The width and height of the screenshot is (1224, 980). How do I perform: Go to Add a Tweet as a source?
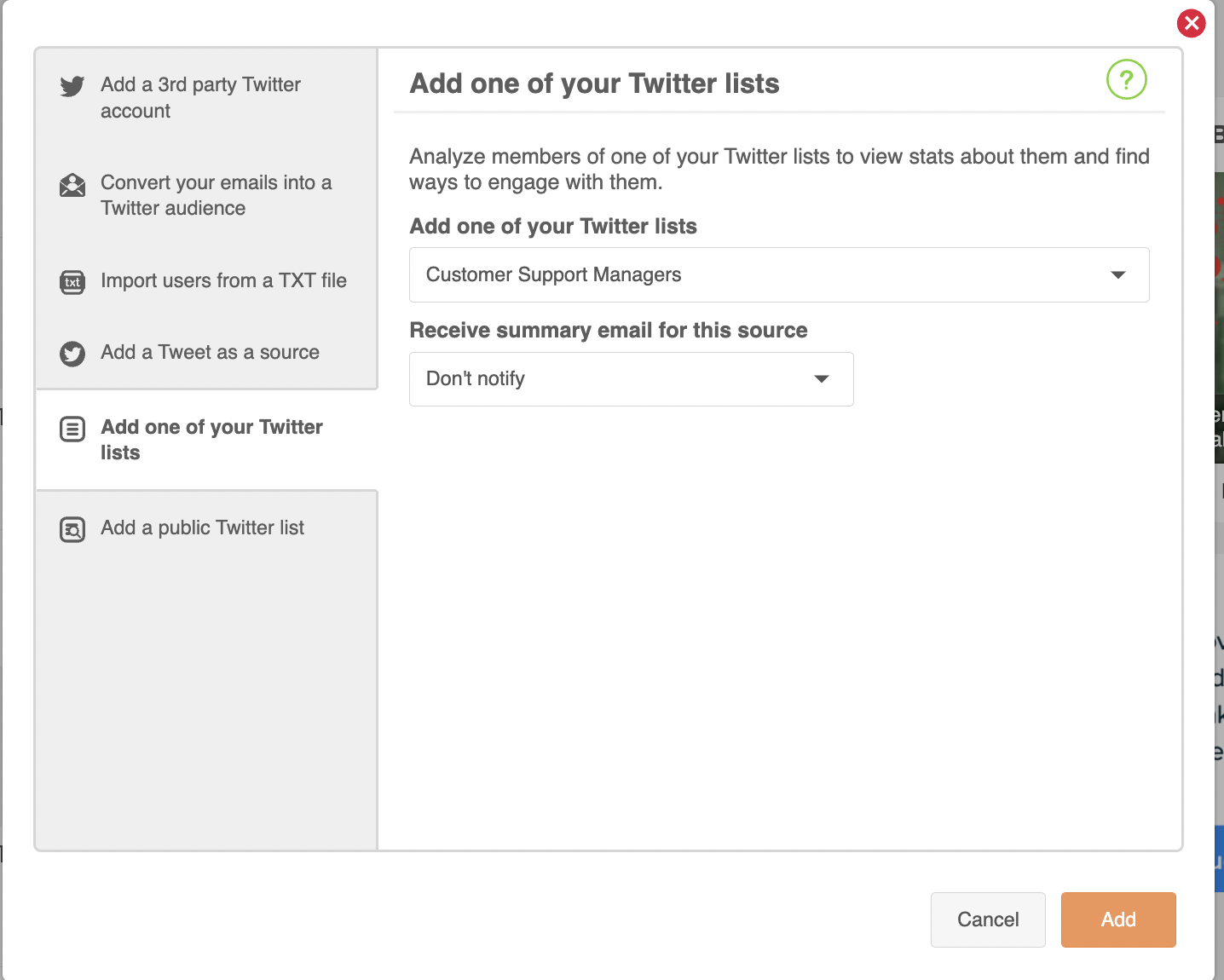tap(207, 352)
